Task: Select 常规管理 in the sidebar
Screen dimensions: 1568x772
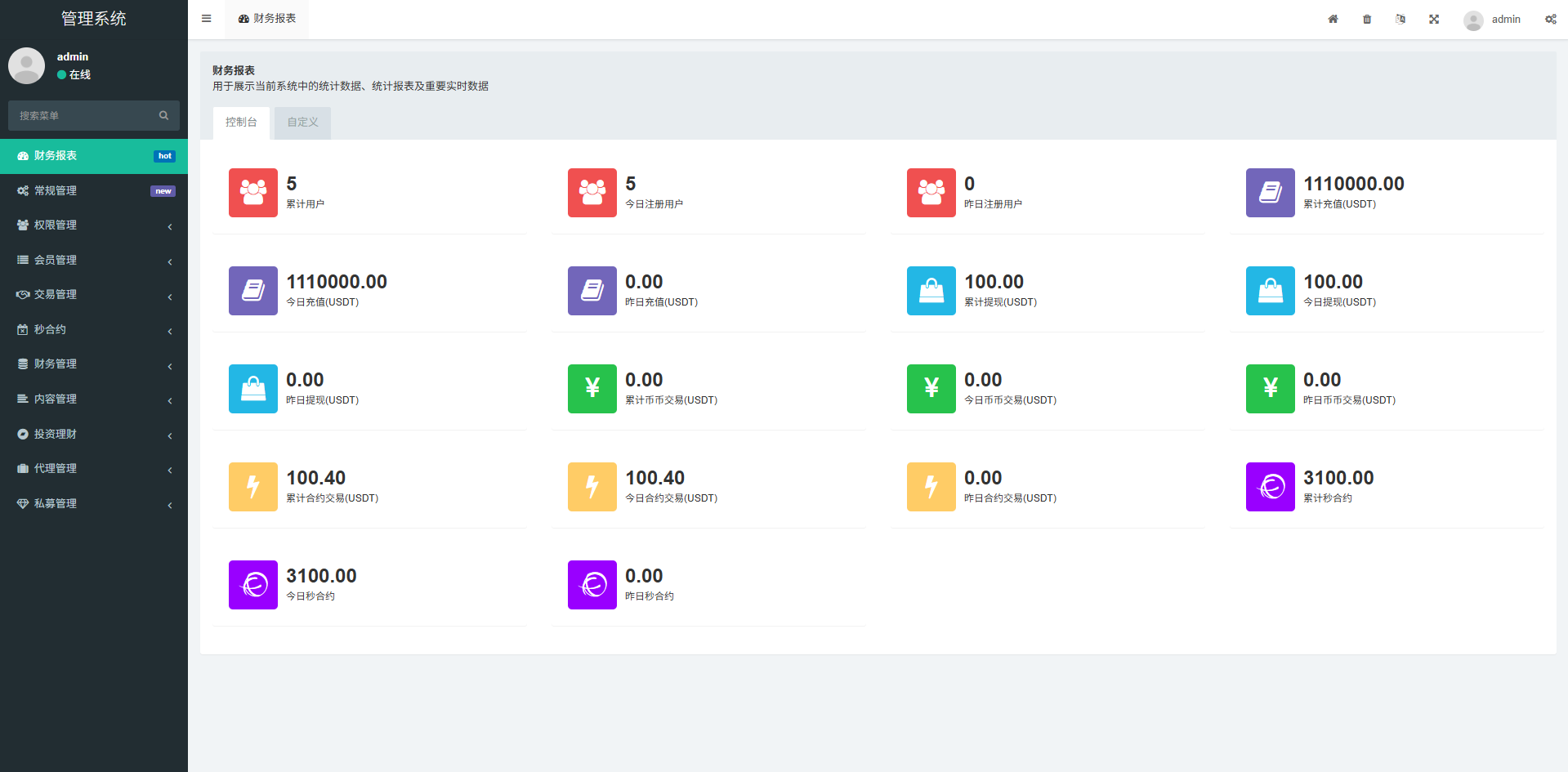Action: click(94, 191)
